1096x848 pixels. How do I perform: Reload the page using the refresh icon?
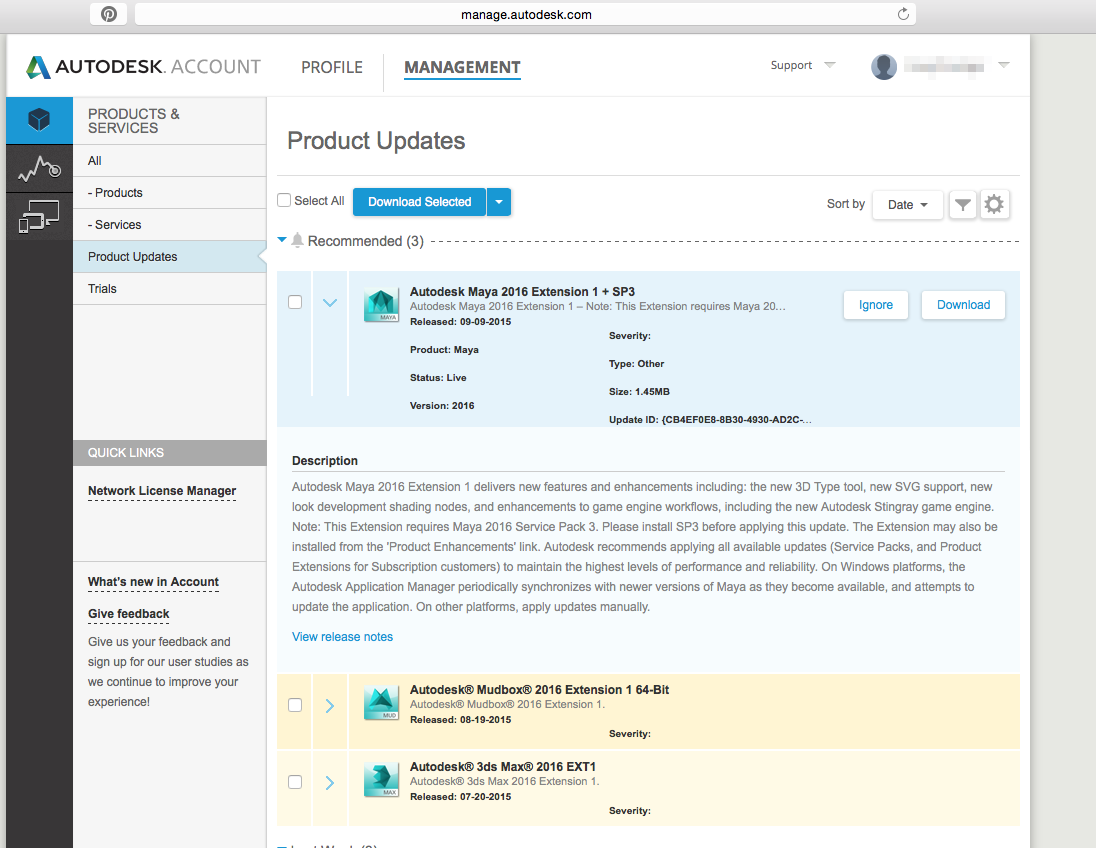point(903,14)
